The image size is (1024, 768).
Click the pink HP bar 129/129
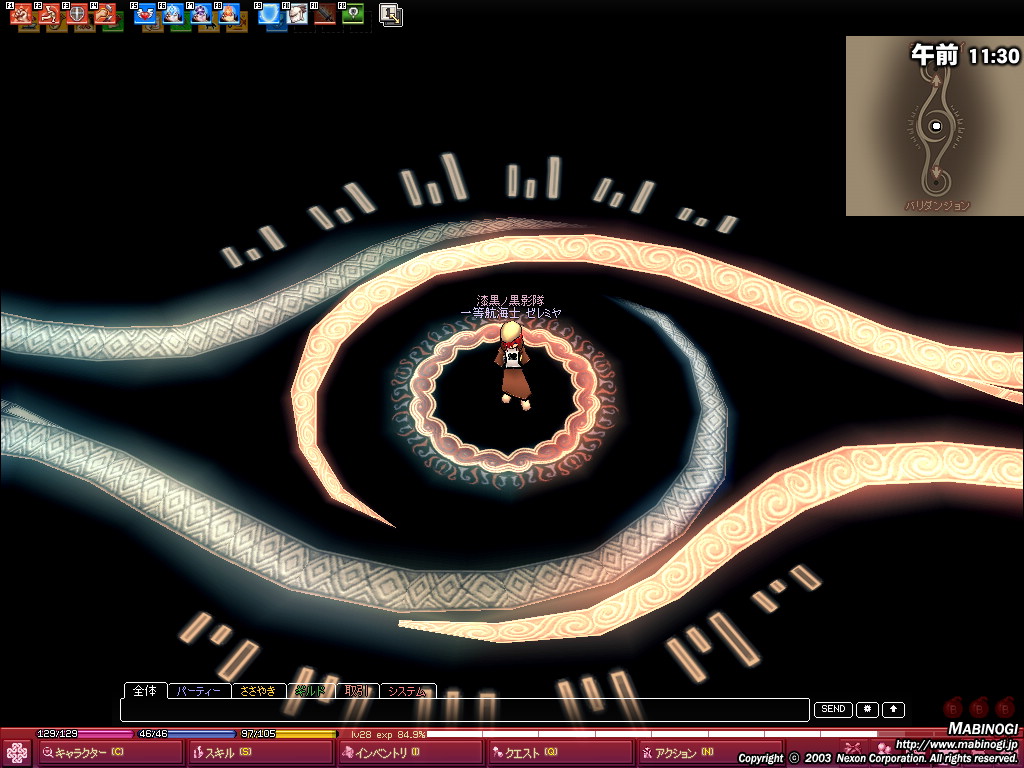coord(85,734)
